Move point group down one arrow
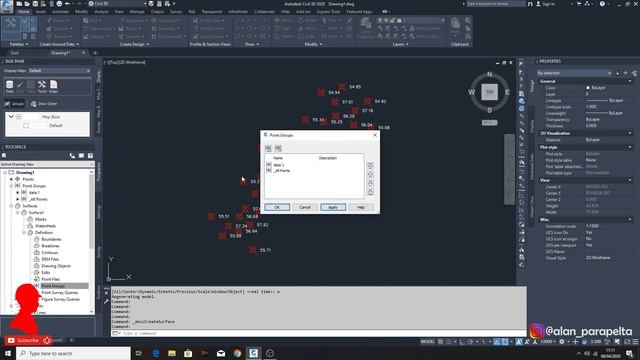Image resolution: width=640 pixels, height=360 pixels. click(x=370, y=183)
